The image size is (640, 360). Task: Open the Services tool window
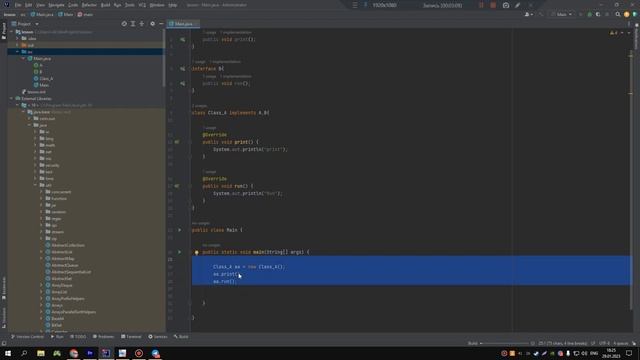click(158, 337)
